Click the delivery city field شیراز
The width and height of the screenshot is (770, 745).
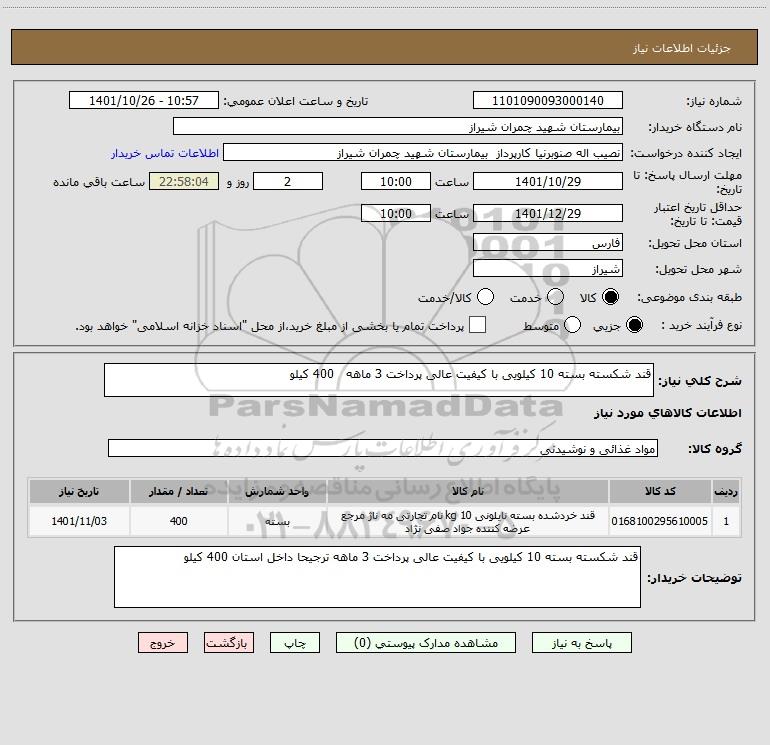(x=548, y=269)
